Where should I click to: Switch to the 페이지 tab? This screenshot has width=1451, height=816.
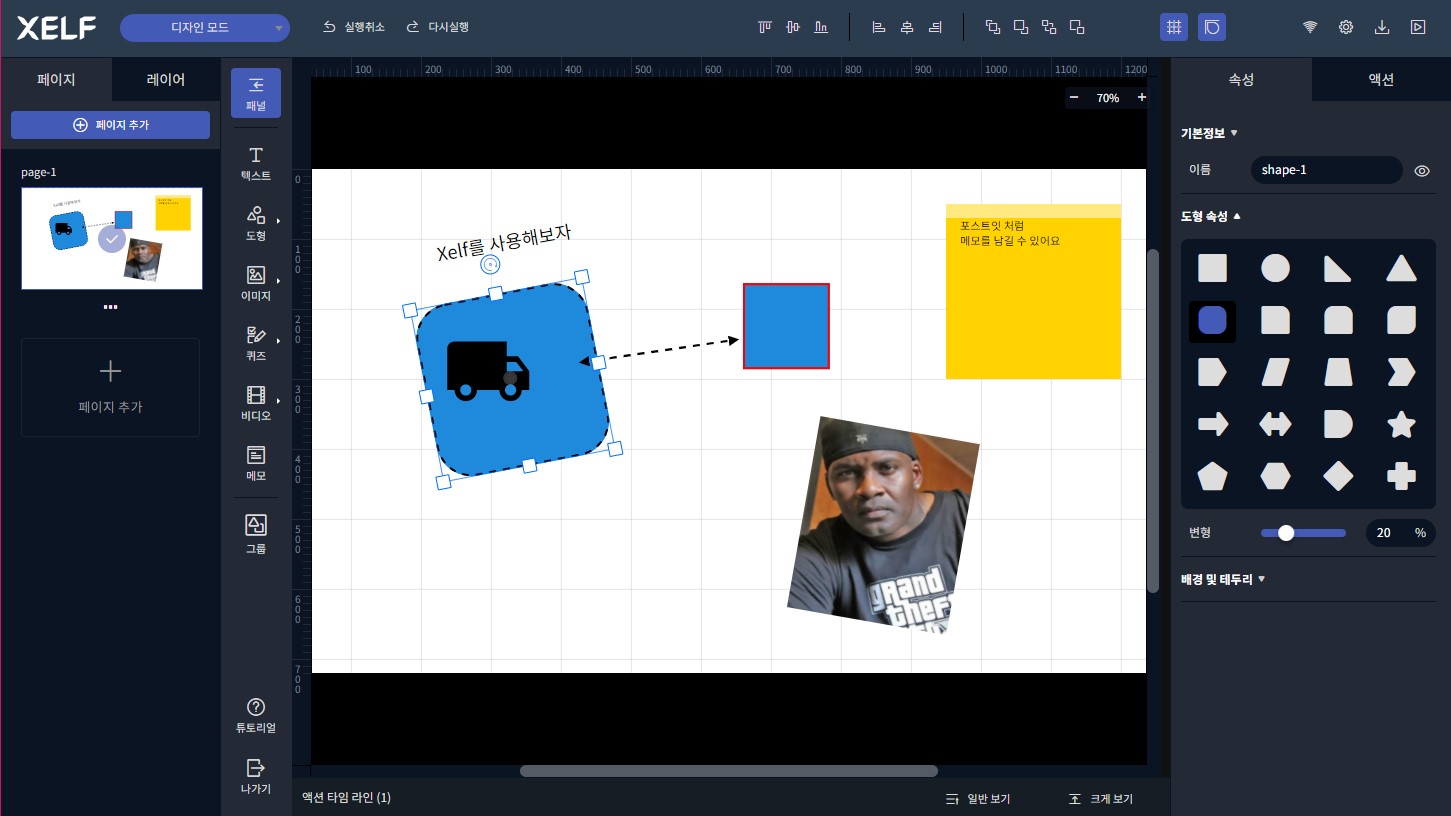pos(56,79)
